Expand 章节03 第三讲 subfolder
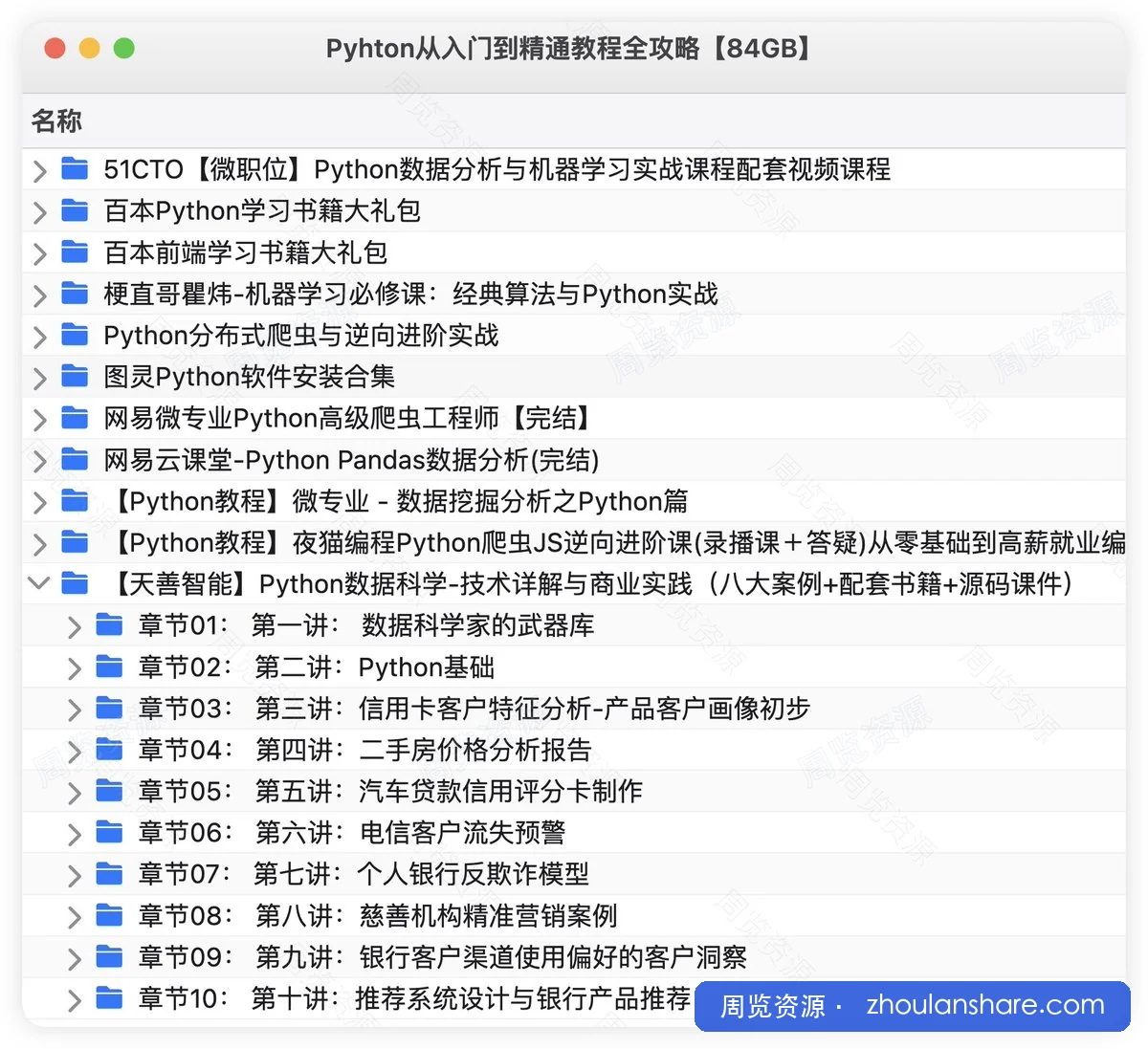The image size is (1148, 1049). 75,710
